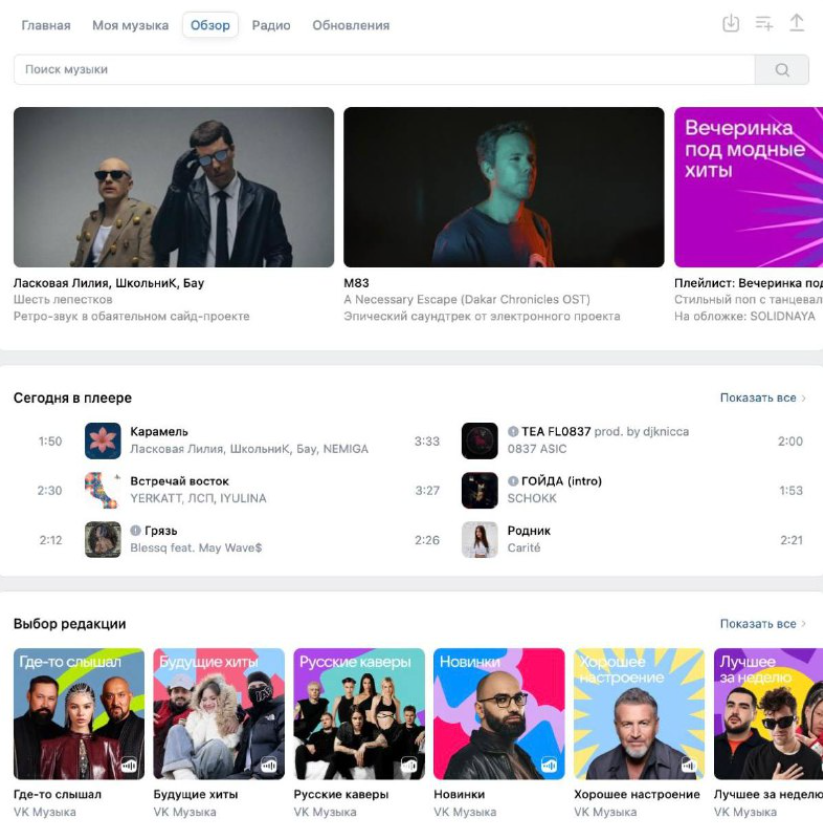Open the Моя музыка tab
823x835 pixels.
point(130,25)
